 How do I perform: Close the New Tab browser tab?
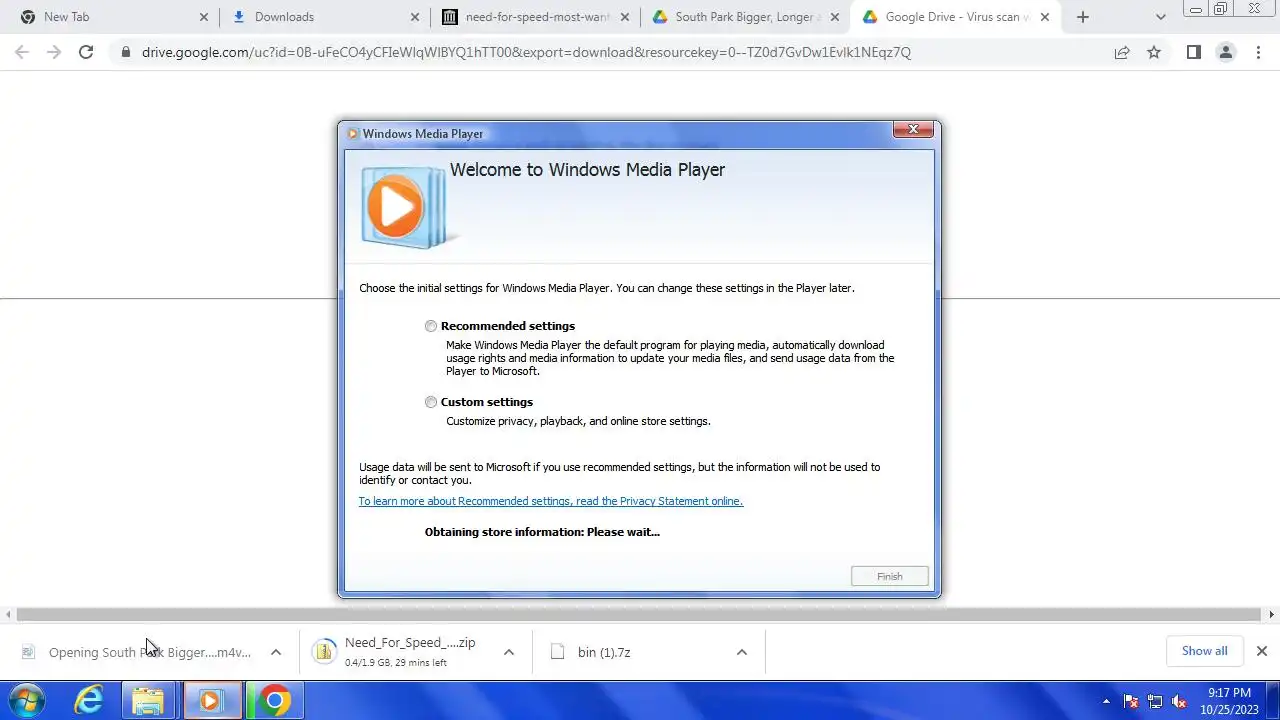[204, 17]
